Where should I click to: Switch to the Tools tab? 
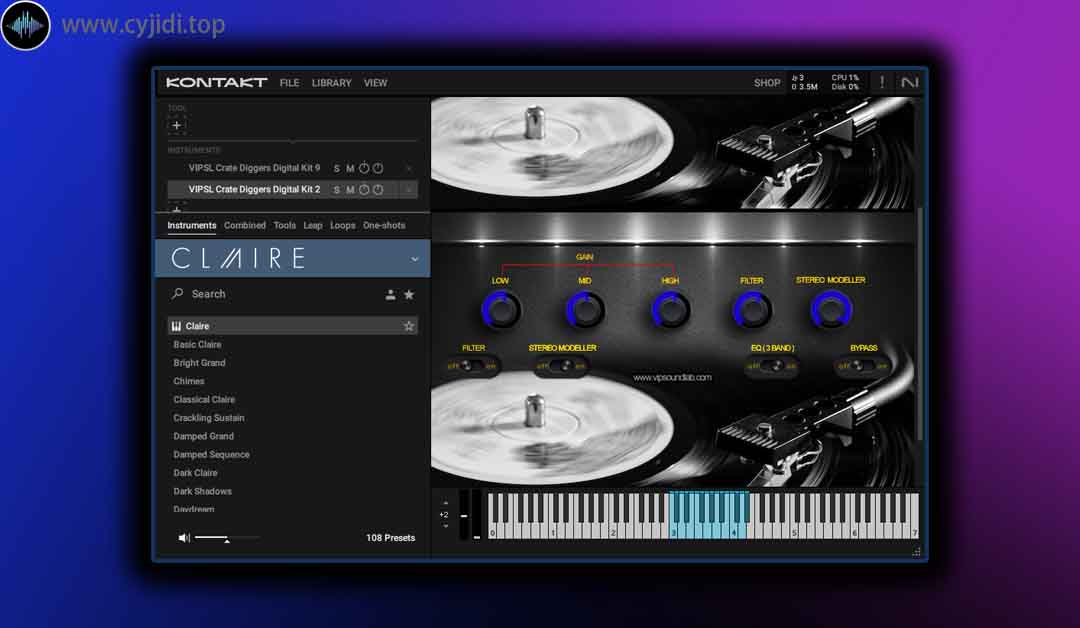[284, 225]
